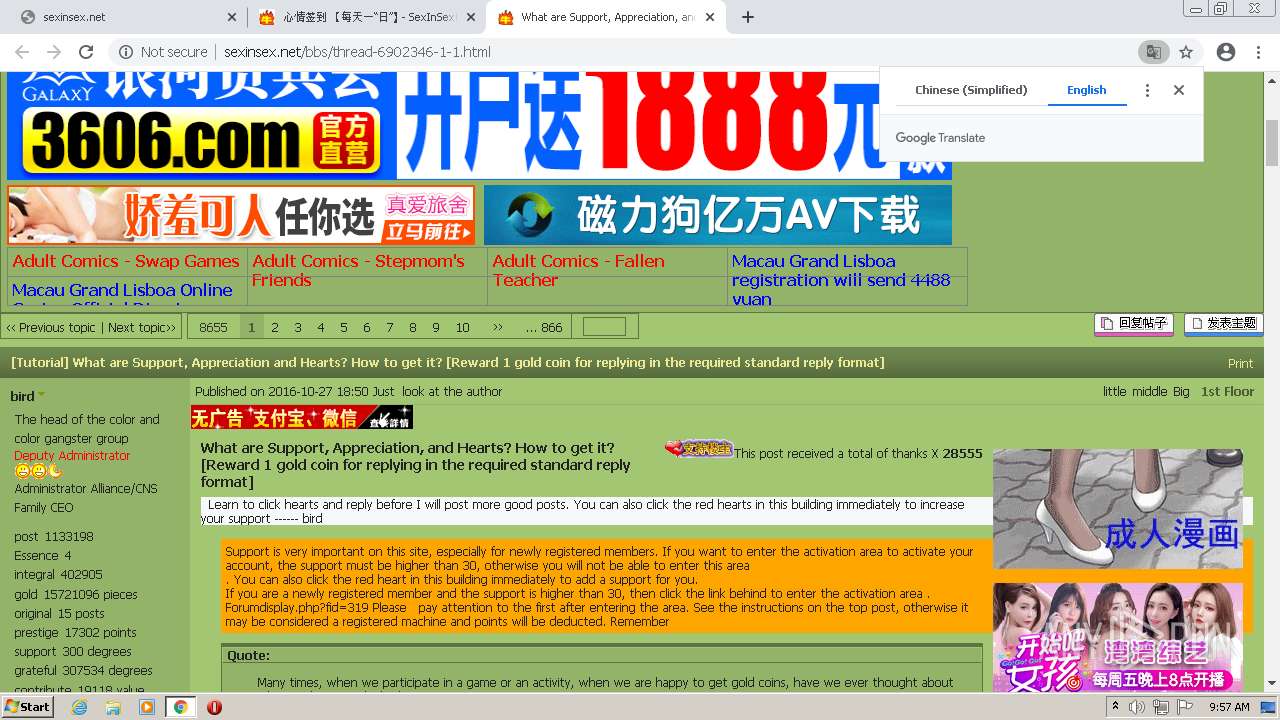This screenshot has height=720, width=1280.
Task: Open Chrome's three-dot menu
Action: (1258, 52)
